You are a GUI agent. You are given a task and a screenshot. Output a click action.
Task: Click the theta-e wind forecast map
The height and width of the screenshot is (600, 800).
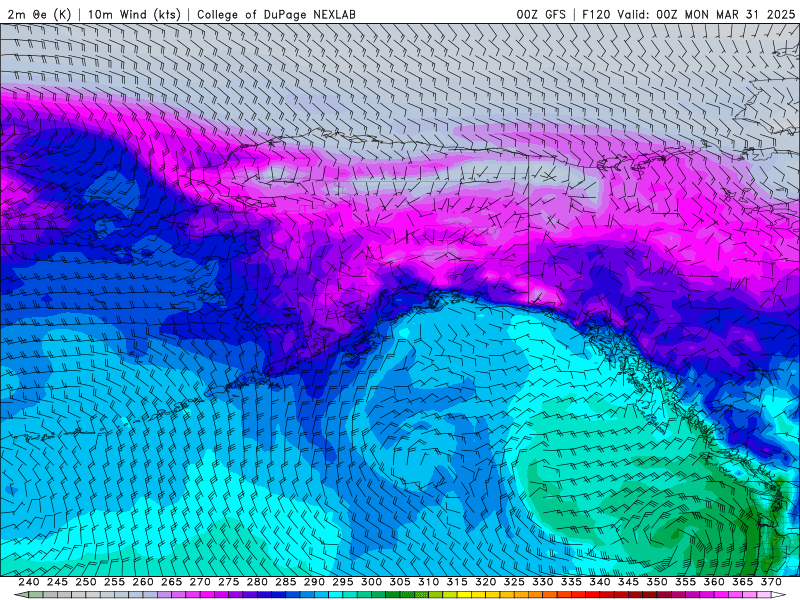(400, 300)
